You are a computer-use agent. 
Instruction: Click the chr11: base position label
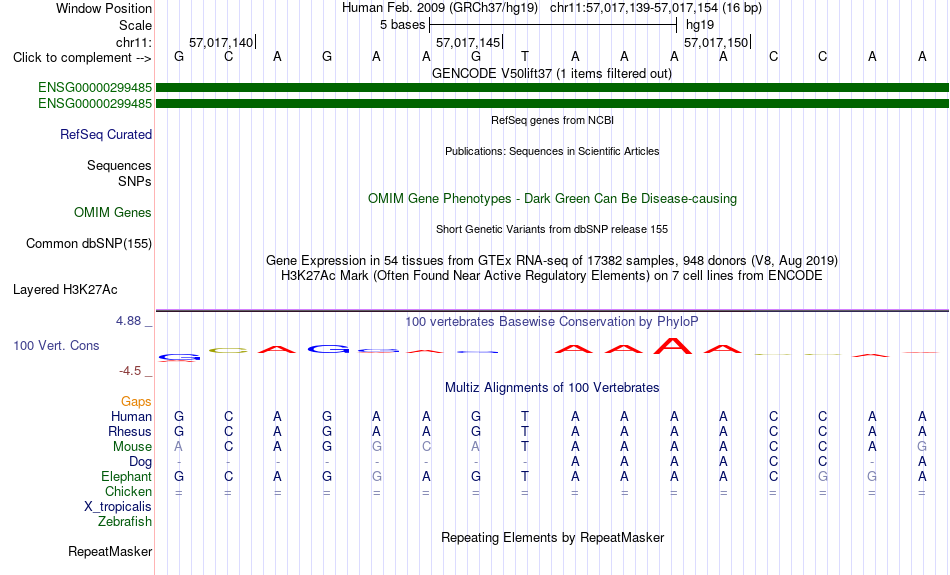(x=133, y=42)
